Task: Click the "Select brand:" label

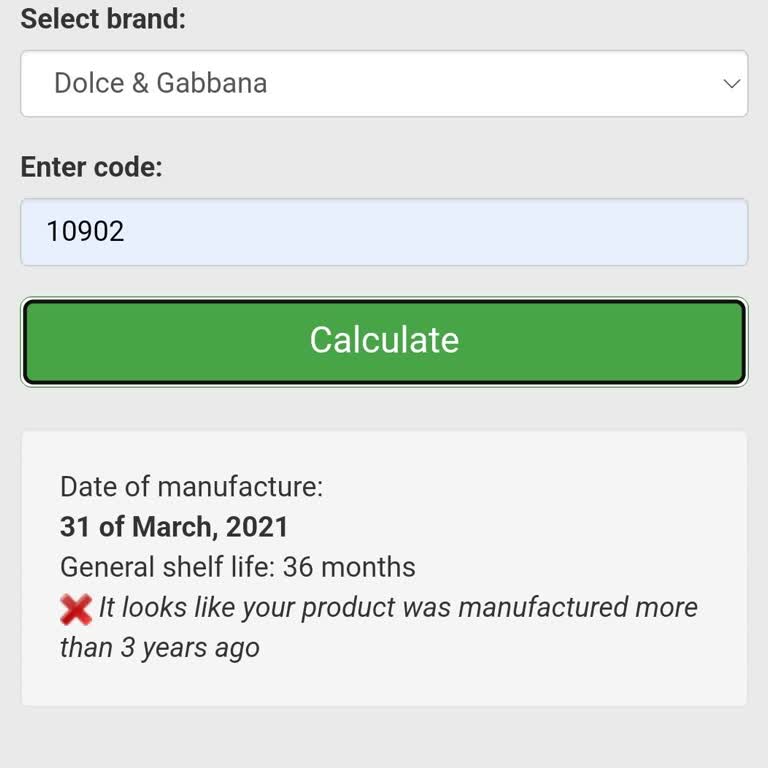Action: [103, 19]
